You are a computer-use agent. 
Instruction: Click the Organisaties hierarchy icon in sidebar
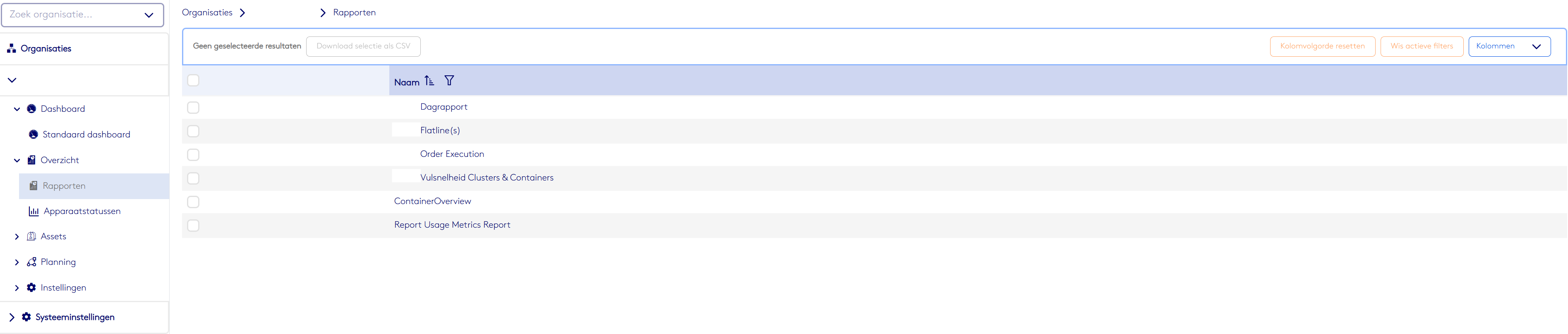coord(12,49)
